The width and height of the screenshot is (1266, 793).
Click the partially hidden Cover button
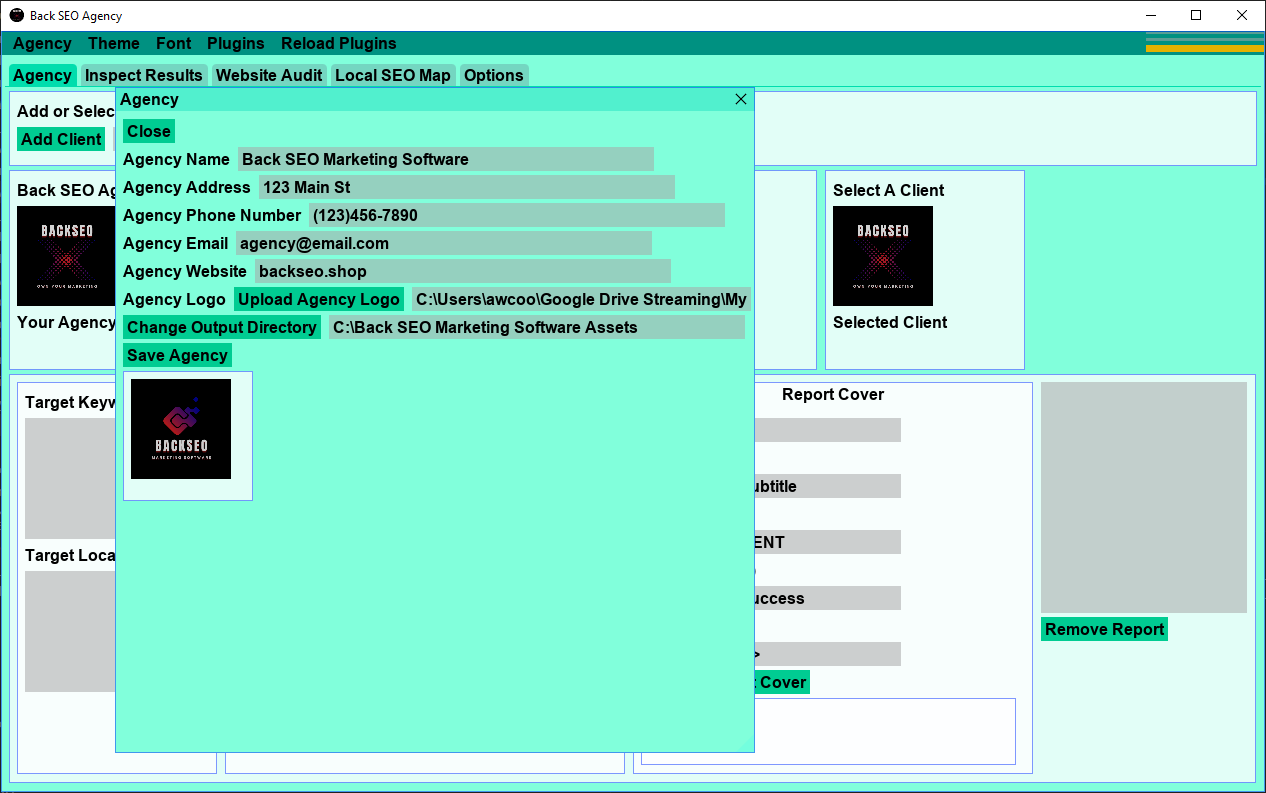click(x=782, y=682)
